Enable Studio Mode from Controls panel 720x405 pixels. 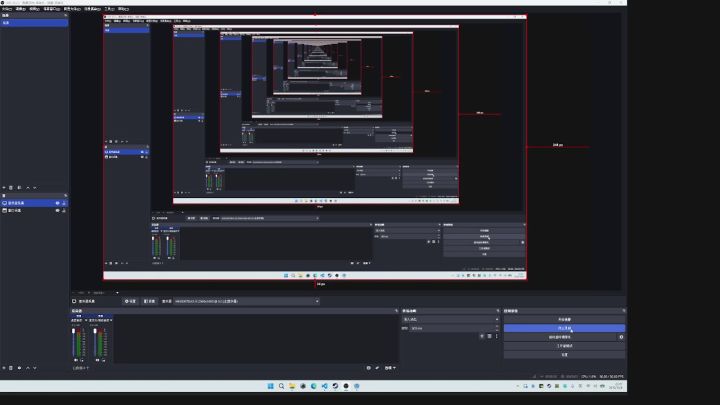point(564,346)
